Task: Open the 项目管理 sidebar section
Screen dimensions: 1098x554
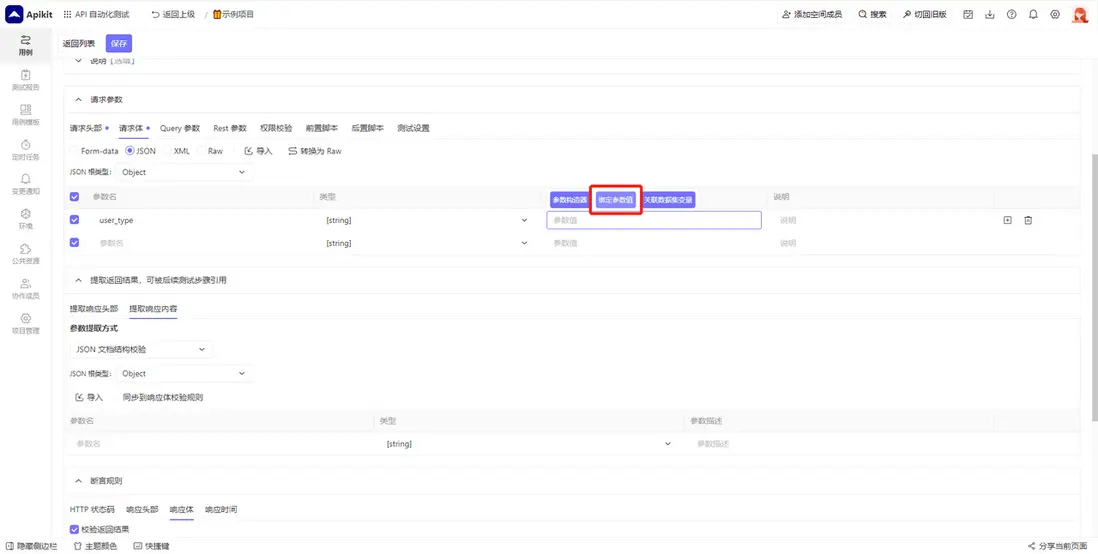Action: [x=25, y=324]
